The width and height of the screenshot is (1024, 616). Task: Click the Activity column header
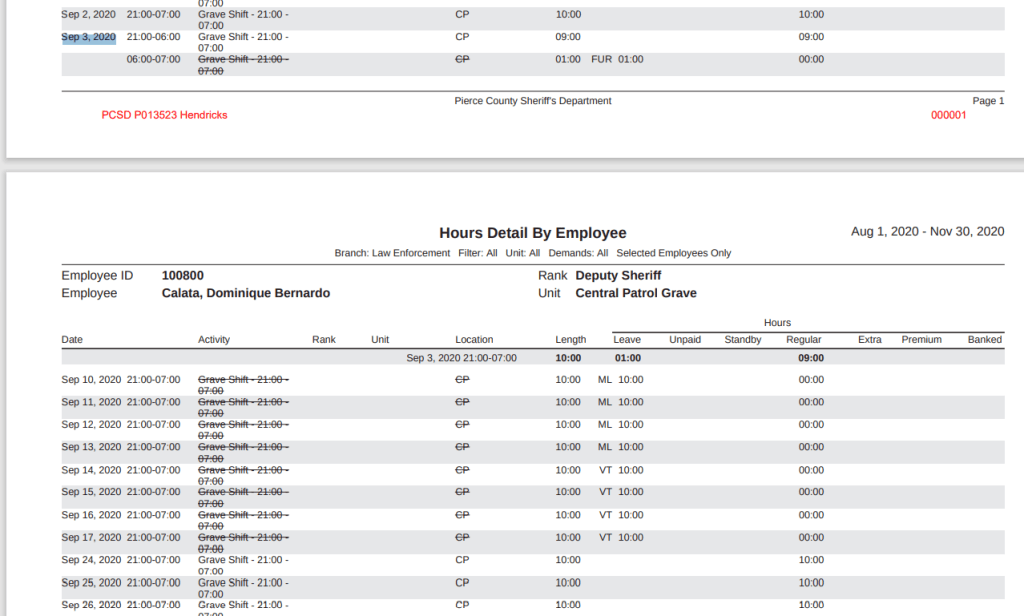[x=214, y=339]
